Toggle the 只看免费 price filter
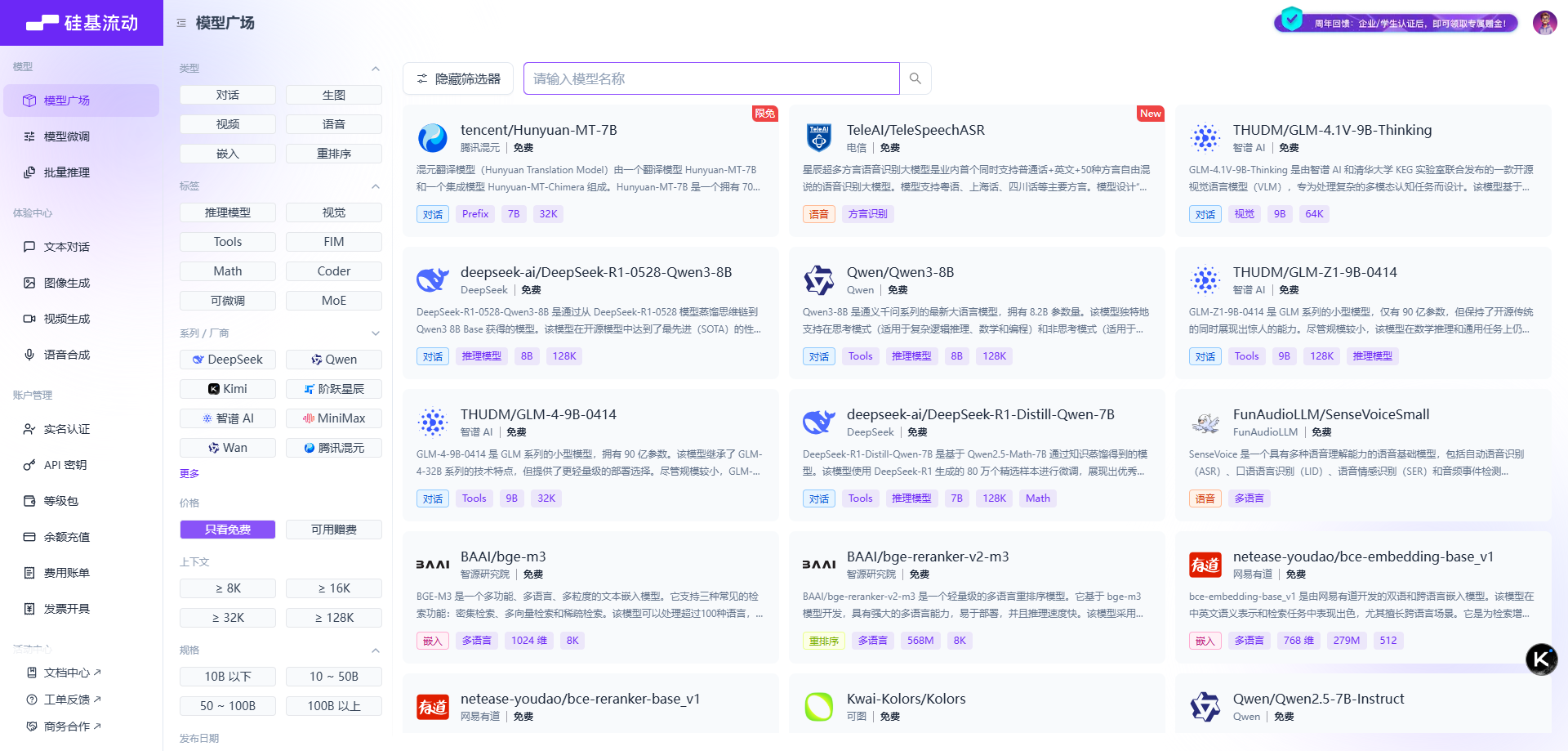Screen dimensions: 1568x751 [228, 530]
